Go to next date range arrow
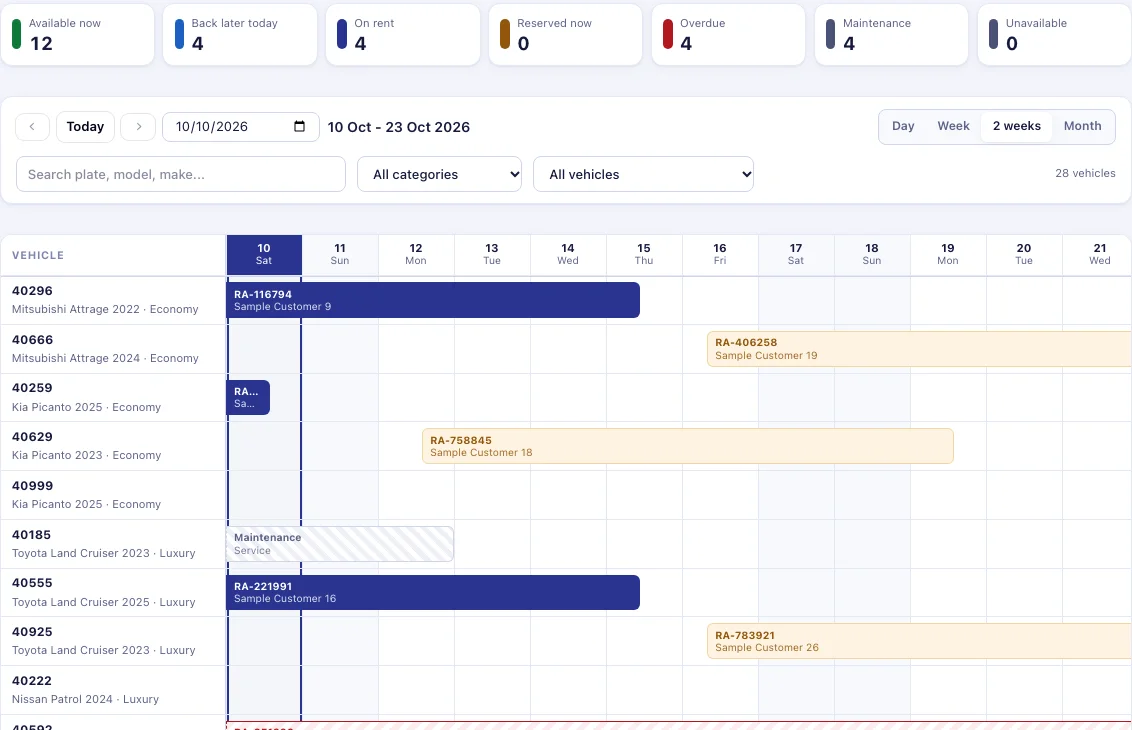 138,126
